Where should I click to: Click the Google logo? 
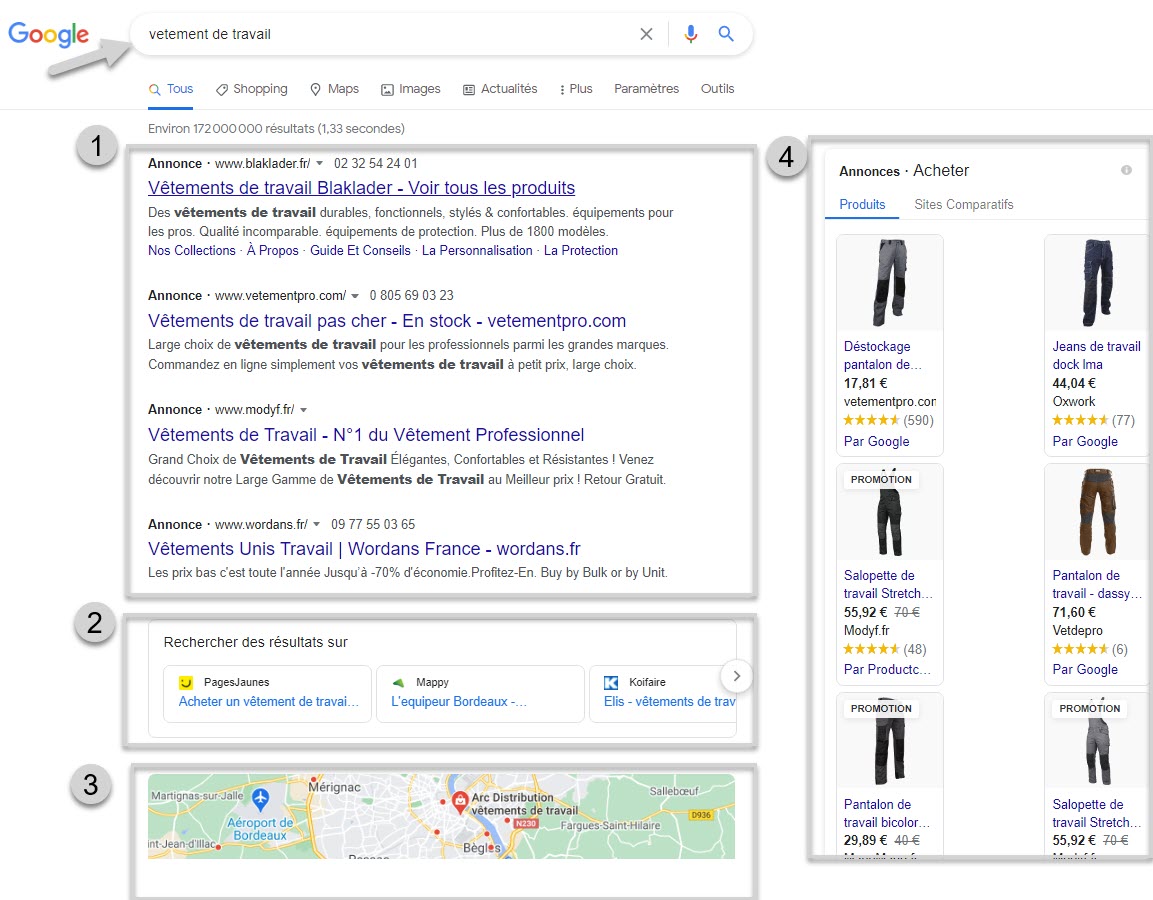click(x=49, y=34)
